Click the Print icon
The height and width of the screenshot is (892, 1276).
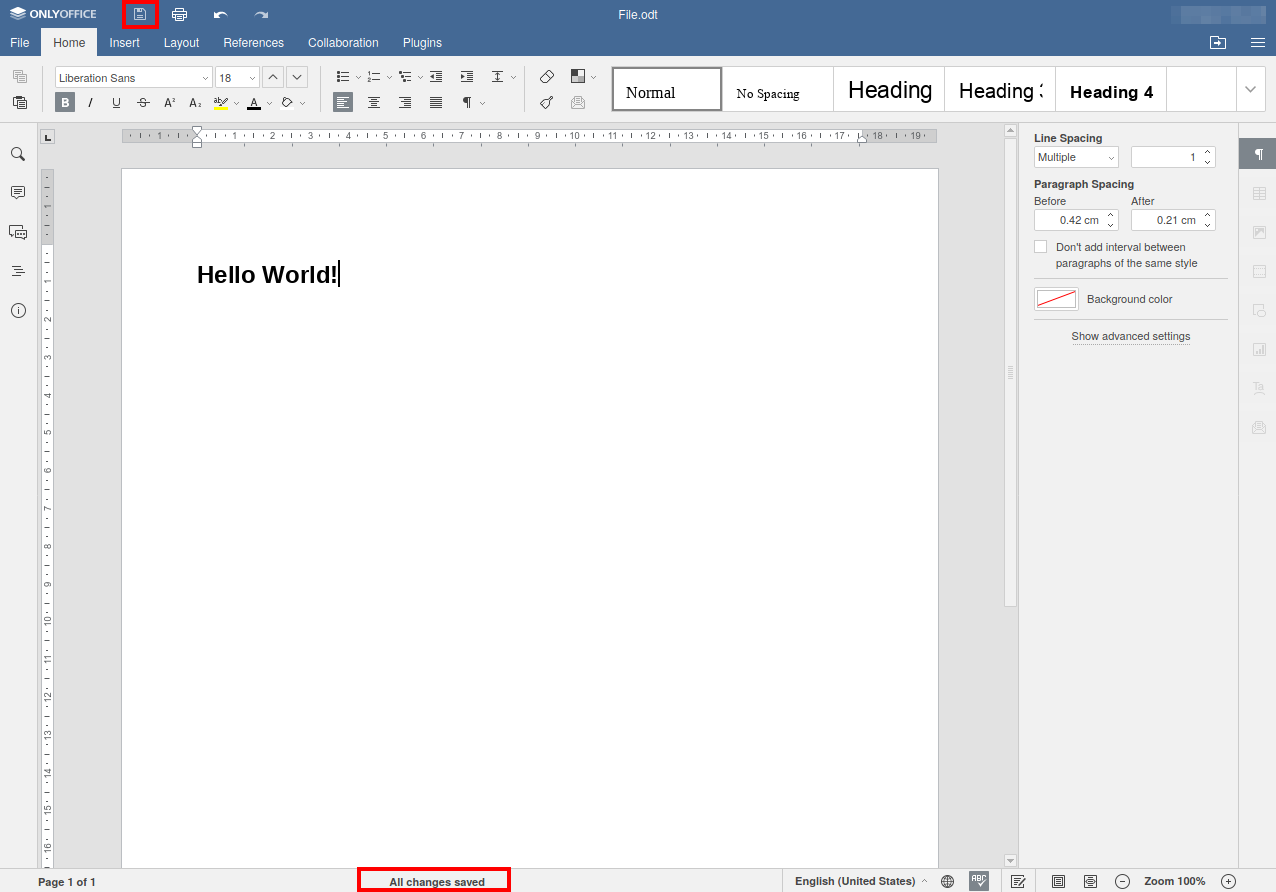(x=180, y=15)
